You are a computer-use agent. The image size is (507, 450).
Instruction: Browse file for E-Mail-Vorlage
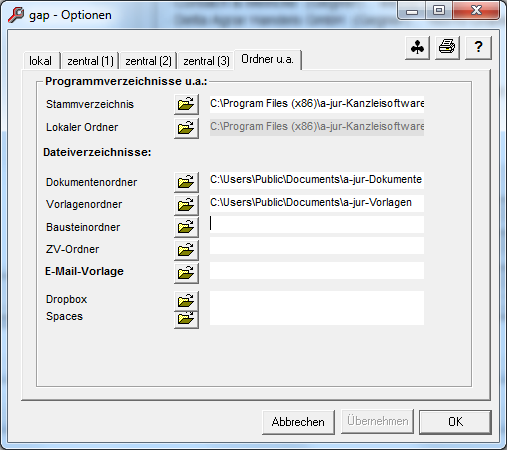tap(186, 273)
